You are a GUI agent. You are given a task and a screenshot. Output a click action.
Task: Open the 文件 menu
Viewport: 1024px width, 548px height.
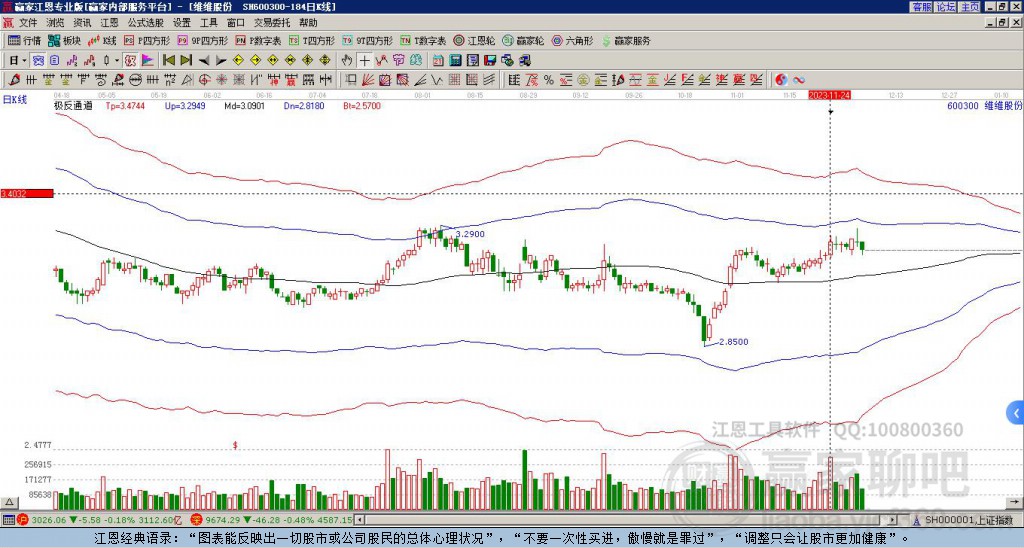click(x=27, y=23)
